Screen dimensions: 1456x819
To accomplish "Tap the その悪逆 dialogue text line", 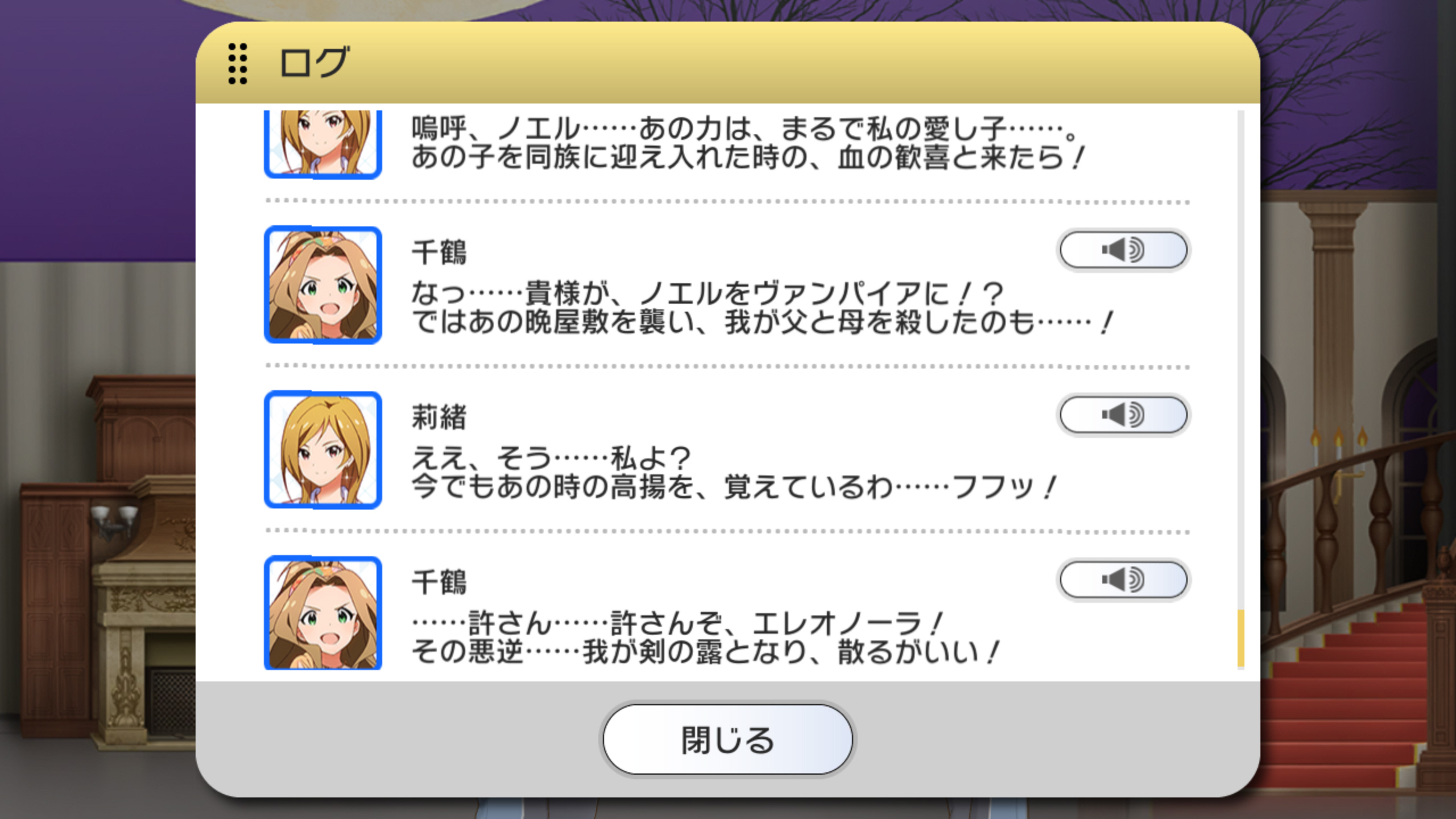I will [x=705, y=652].
